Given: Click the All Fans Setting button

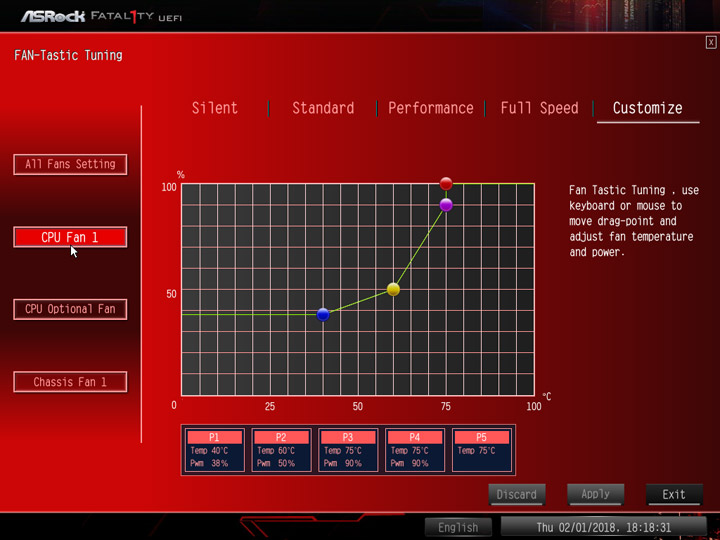Looking at the screenshot, I should 70,164.
